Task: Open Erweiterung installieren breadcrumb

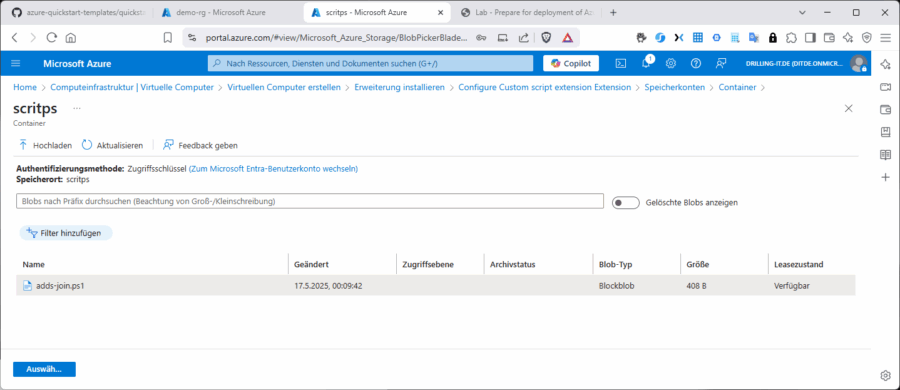Action: 399,87
